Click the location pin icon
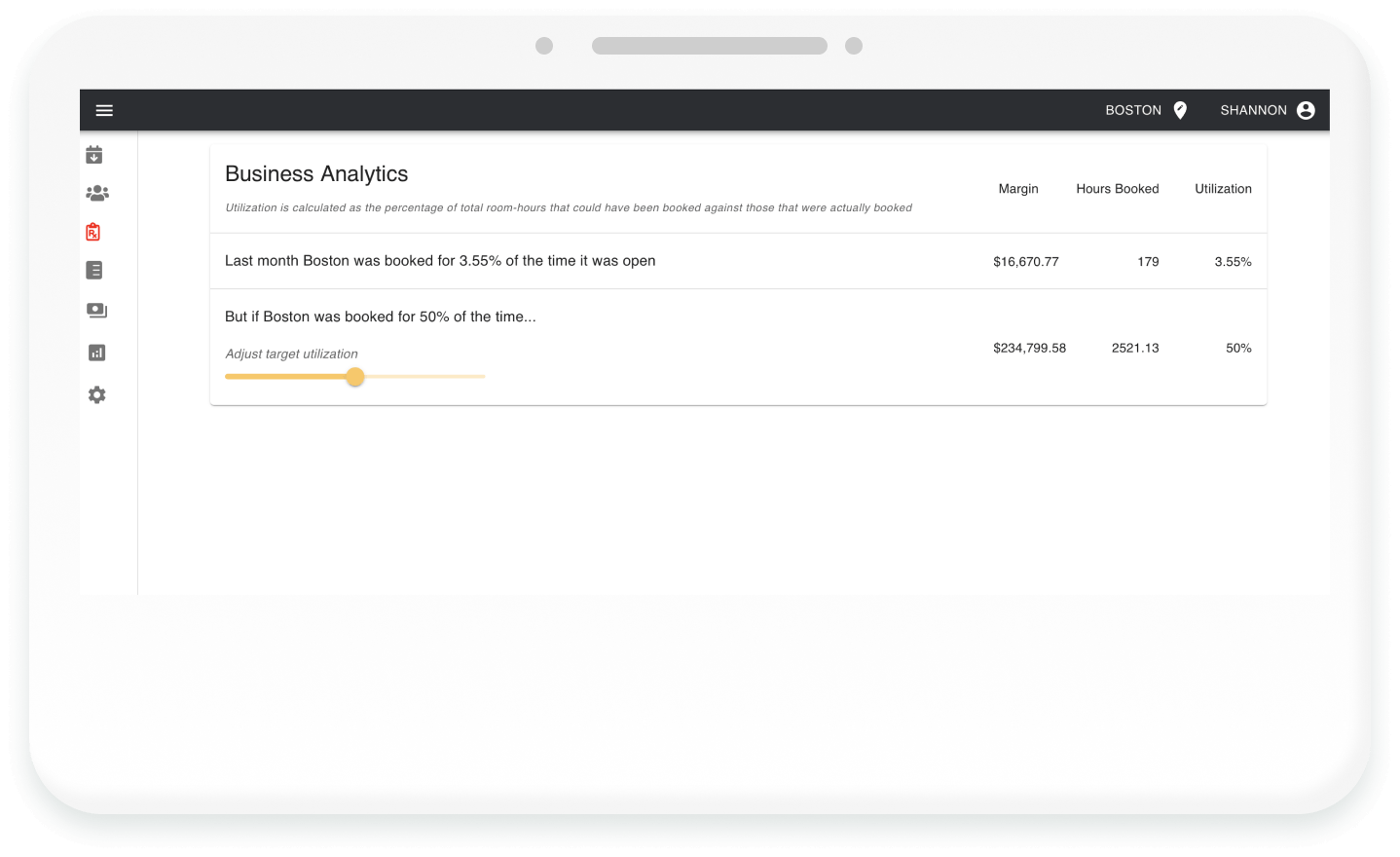The height and width of the screenshot is (857, 1400). pos(1180,111)
